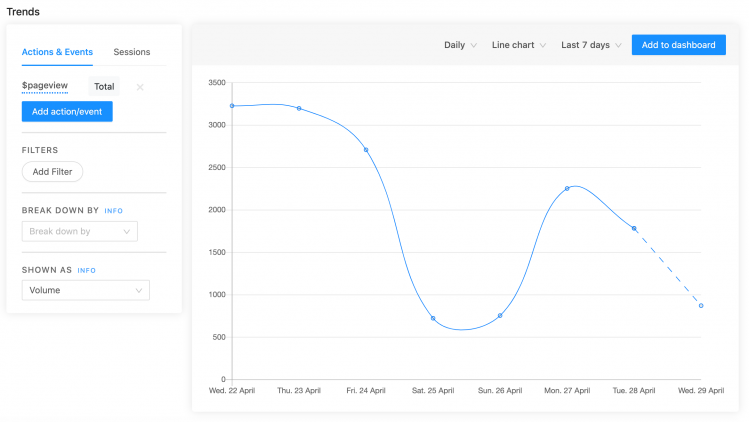
Task: Click the $pageview event name
Action: [45, 87]
